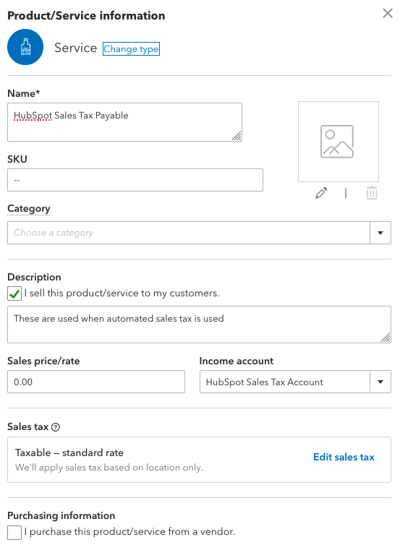
Task: Click the Category label
Action: point(29,209)
